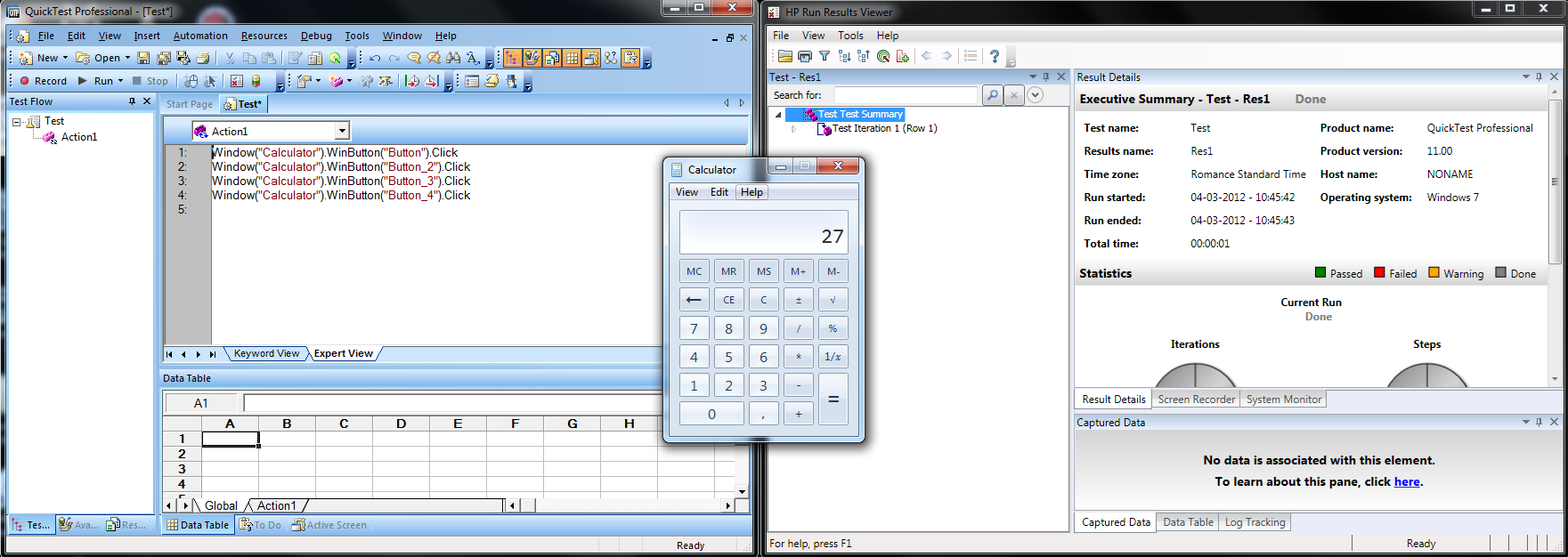Click the CE key on Calculator
Screen dimensions: 1568x557
click(x=728, y=300)
